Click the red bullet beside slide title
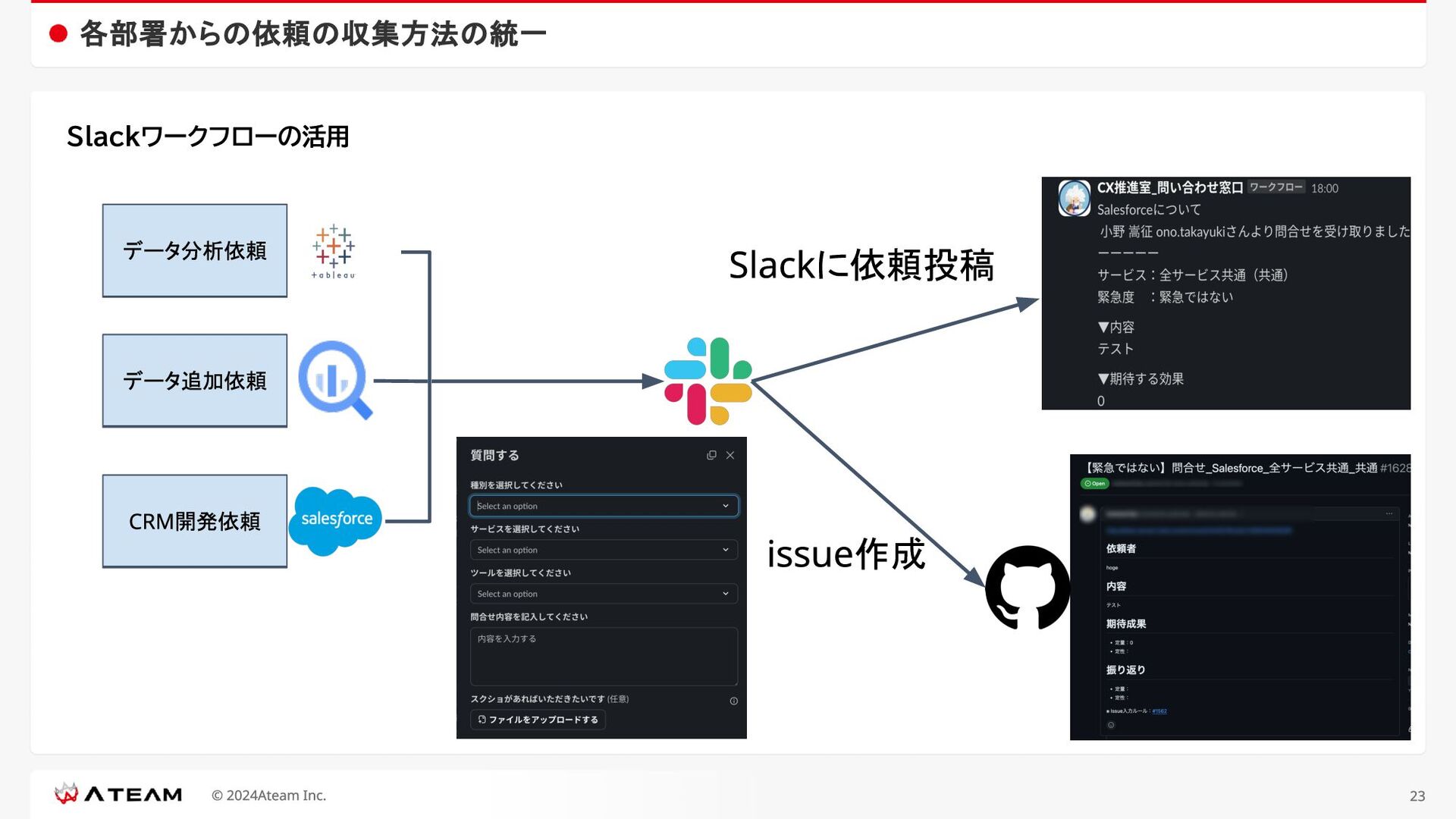 coord(58,33)
